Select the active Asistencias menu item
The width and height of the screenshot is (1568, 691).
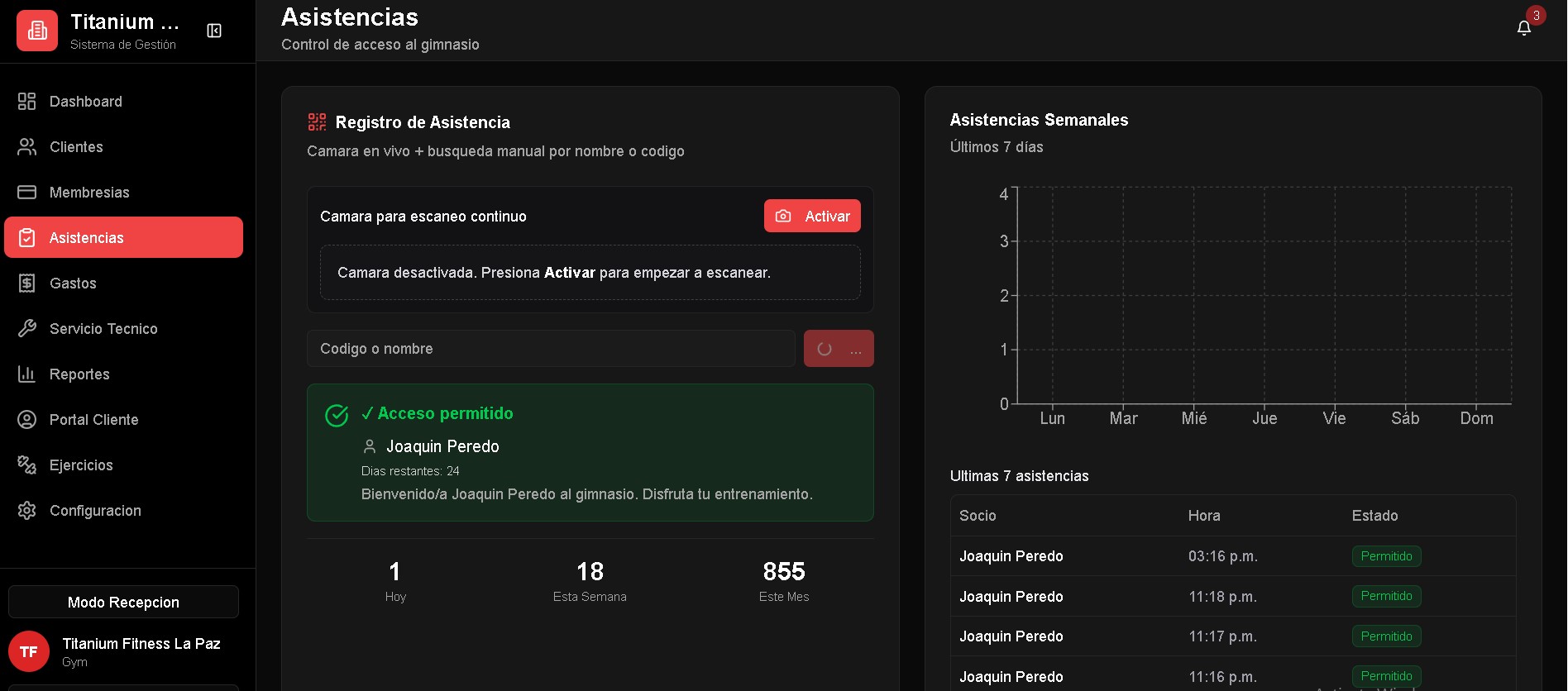[x=123, y=238]
